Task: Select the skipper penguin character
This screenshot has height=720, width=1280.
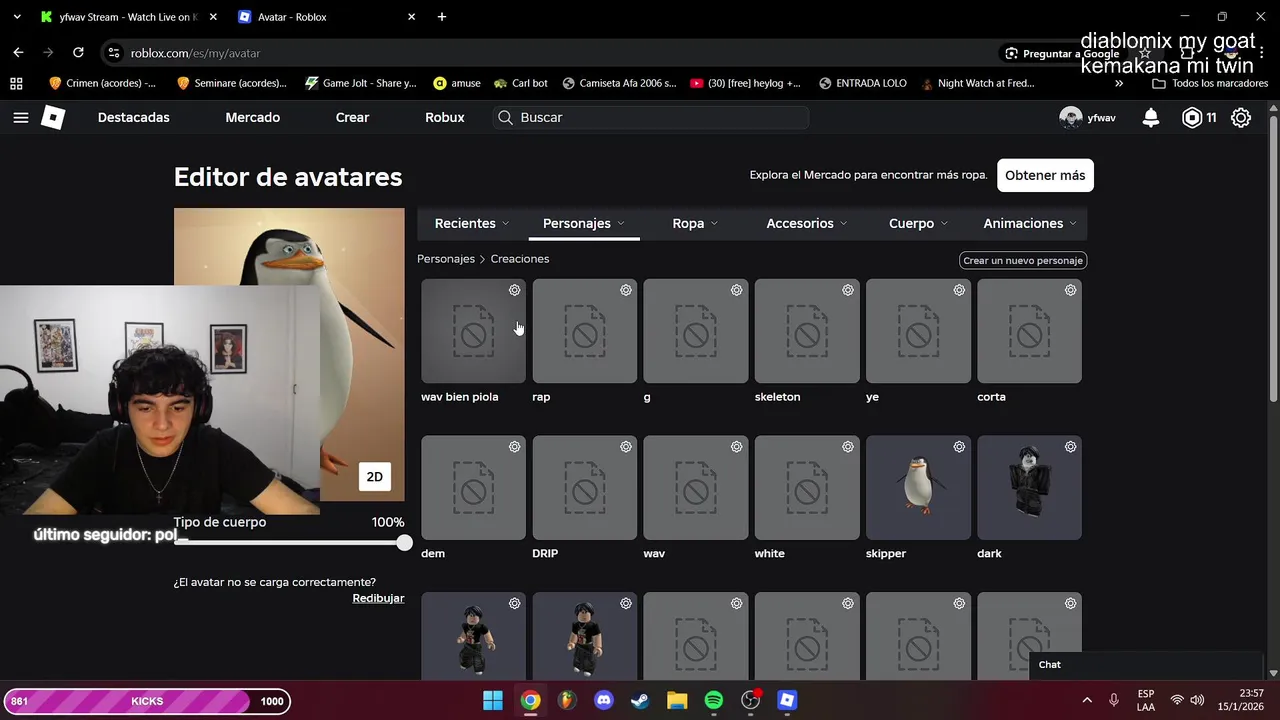Action: pos(918,488)
